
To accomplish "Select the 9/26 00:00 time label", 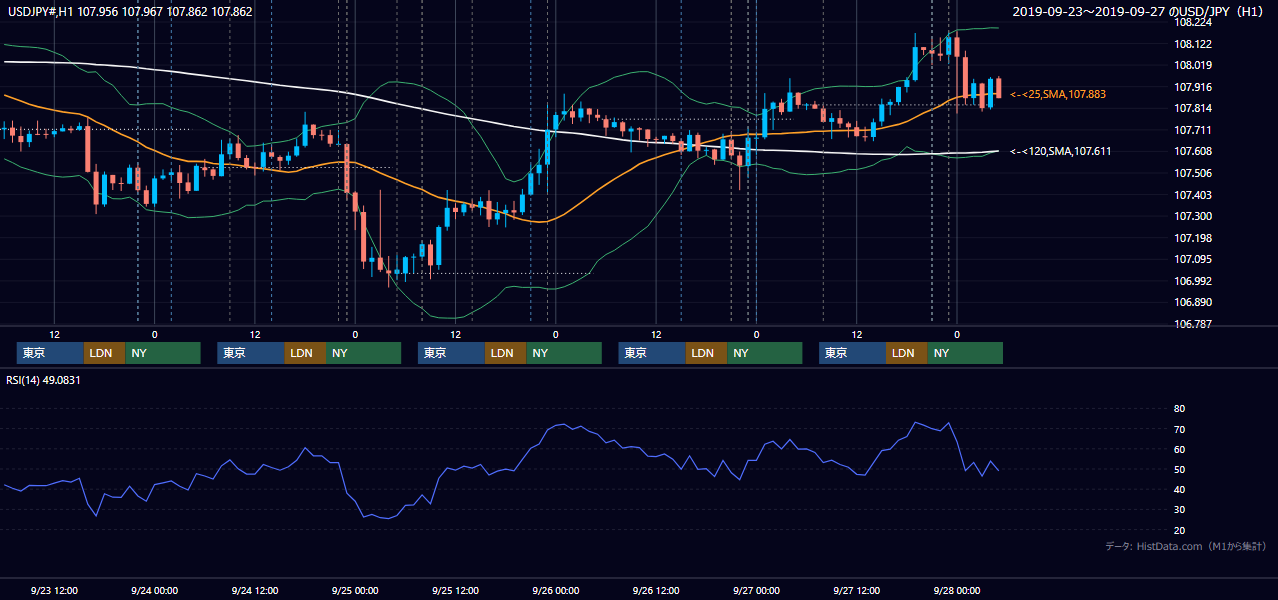I will pyautogui.click(x=556, y=590).
